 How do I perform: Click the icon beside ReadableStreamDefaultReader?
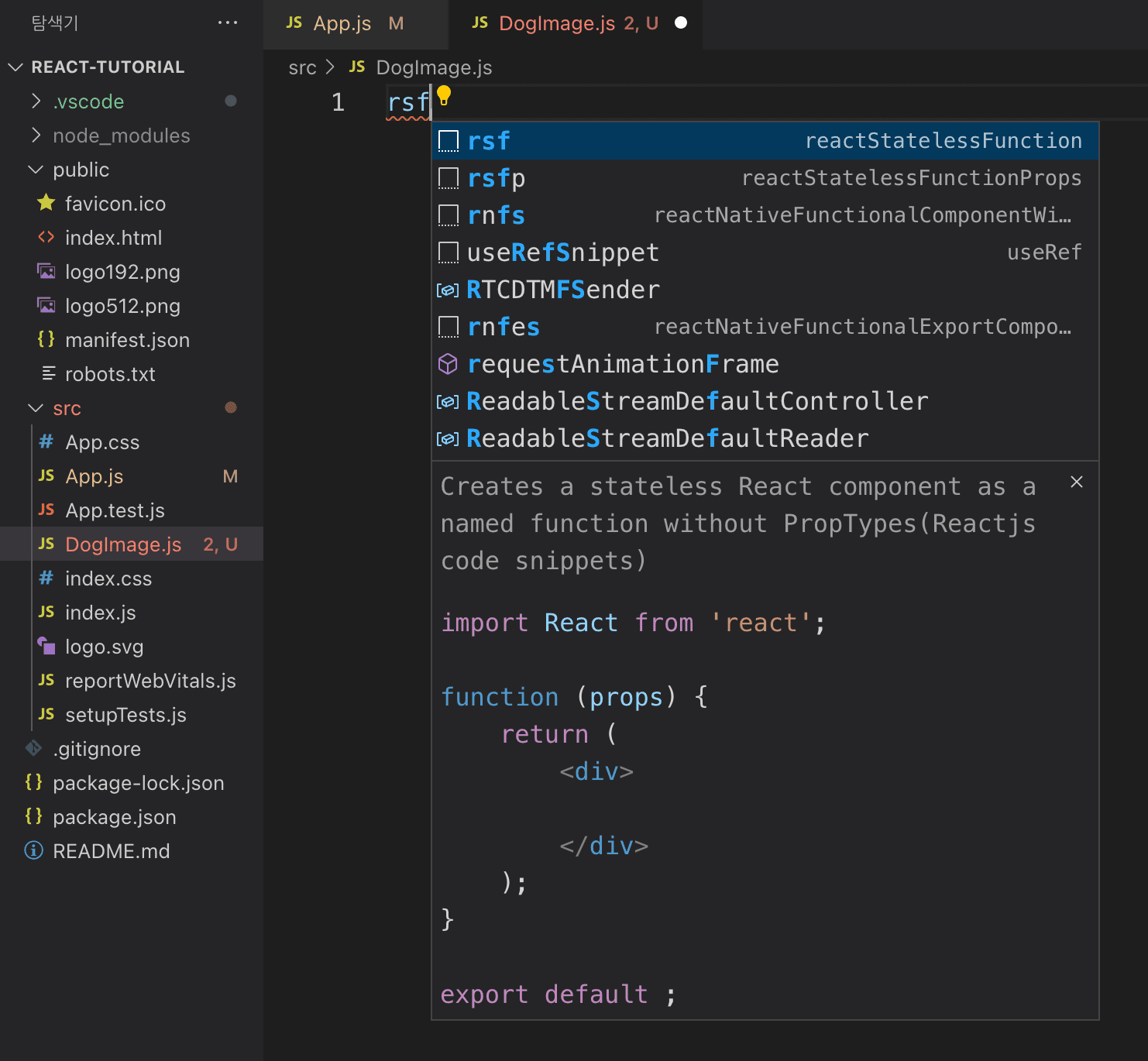(x=448, y=438)
